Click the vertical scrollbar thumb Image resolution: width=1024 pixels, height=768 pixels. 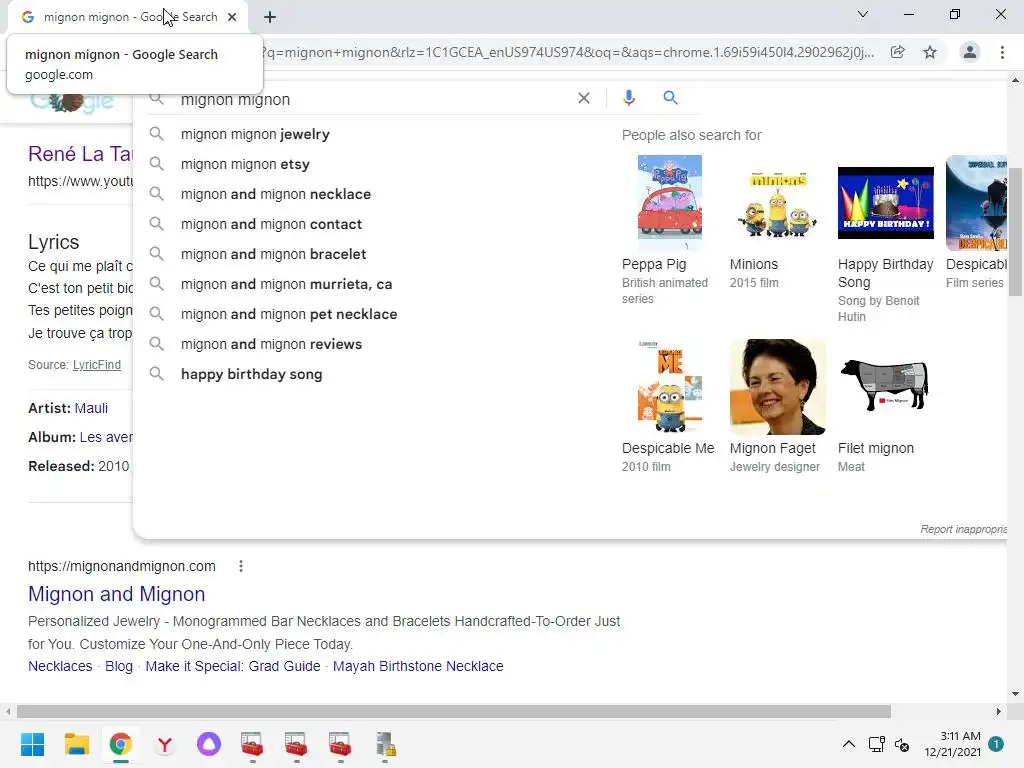[x=1015, y=232]
